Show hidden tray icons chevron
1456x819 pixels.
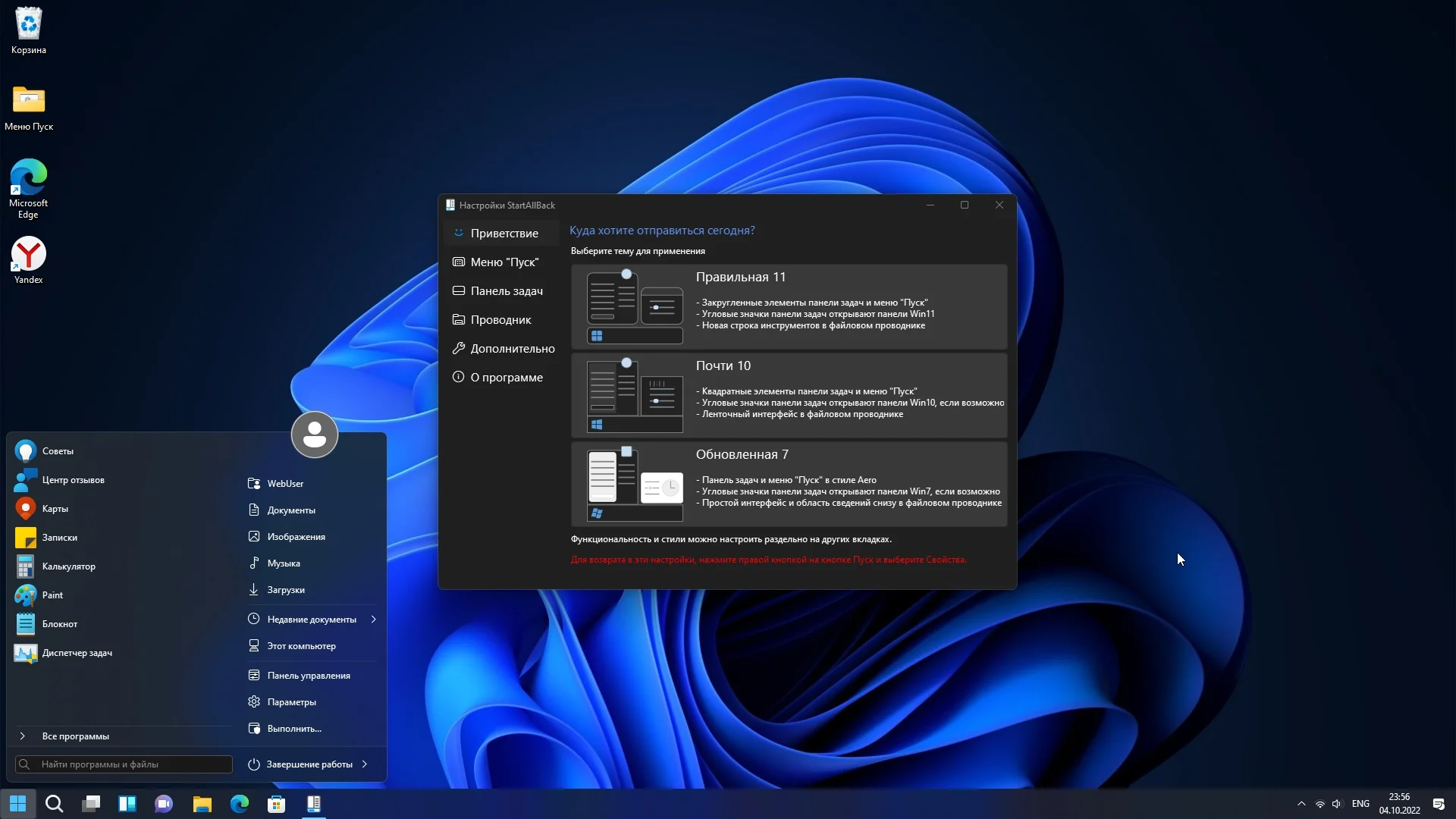click(1301, 804)
